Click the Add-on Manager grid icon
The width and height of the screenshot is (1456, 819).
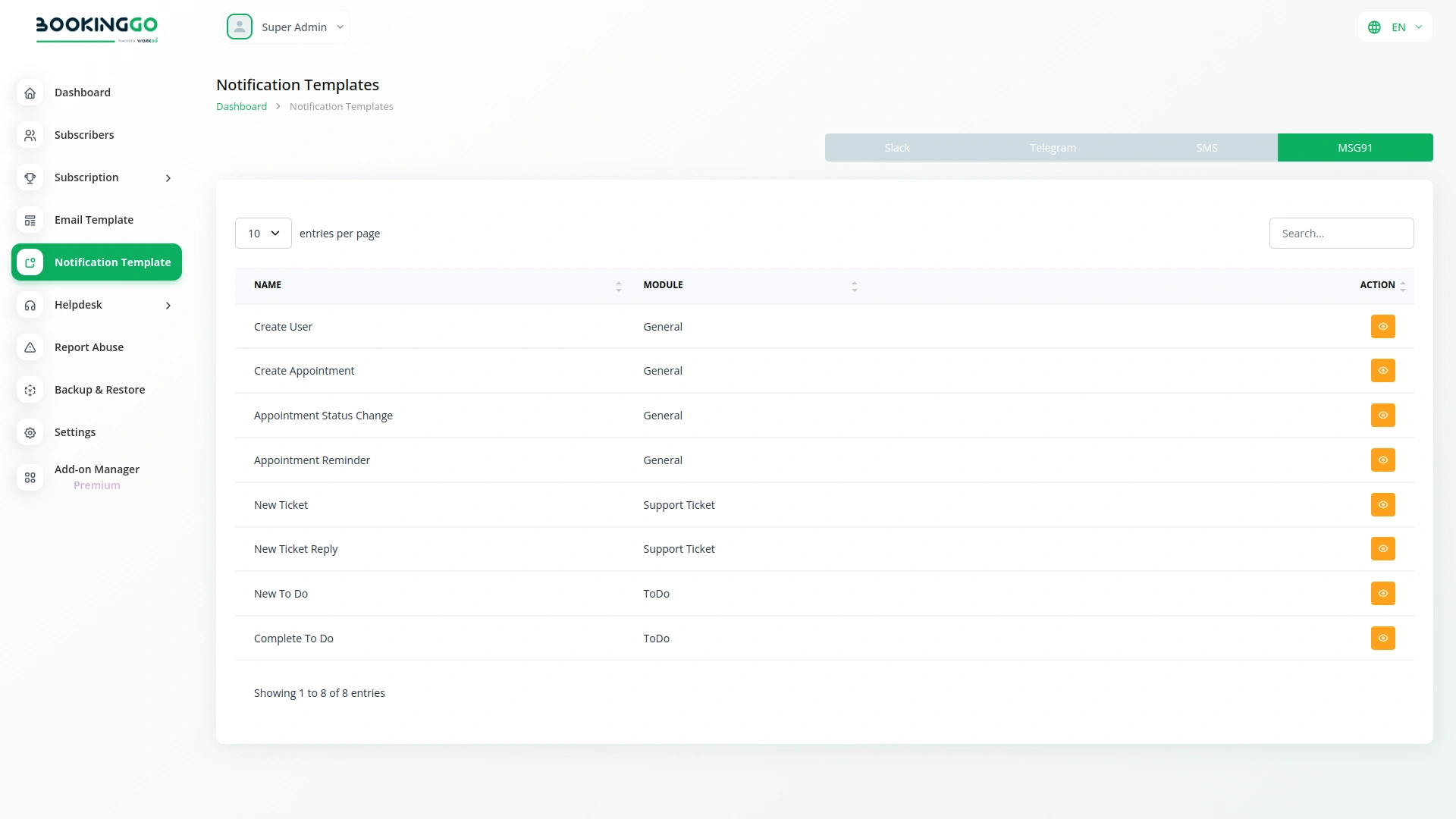click(x=30, y=477)
